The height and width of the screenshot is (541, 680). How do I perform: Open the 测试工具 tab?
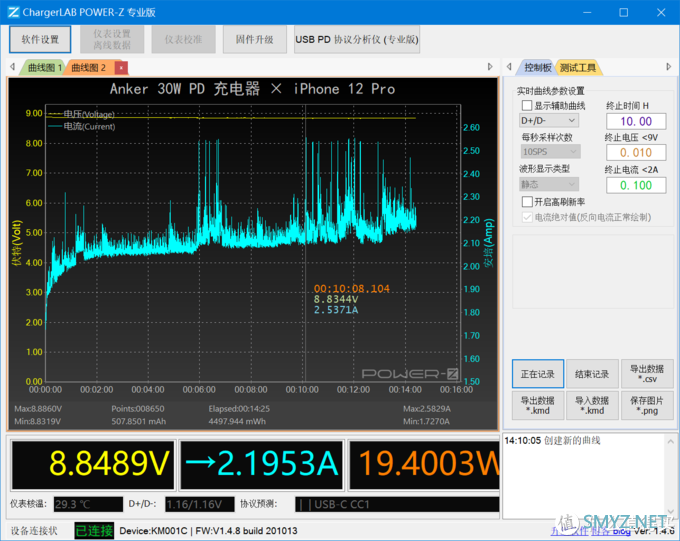(578, 68)
